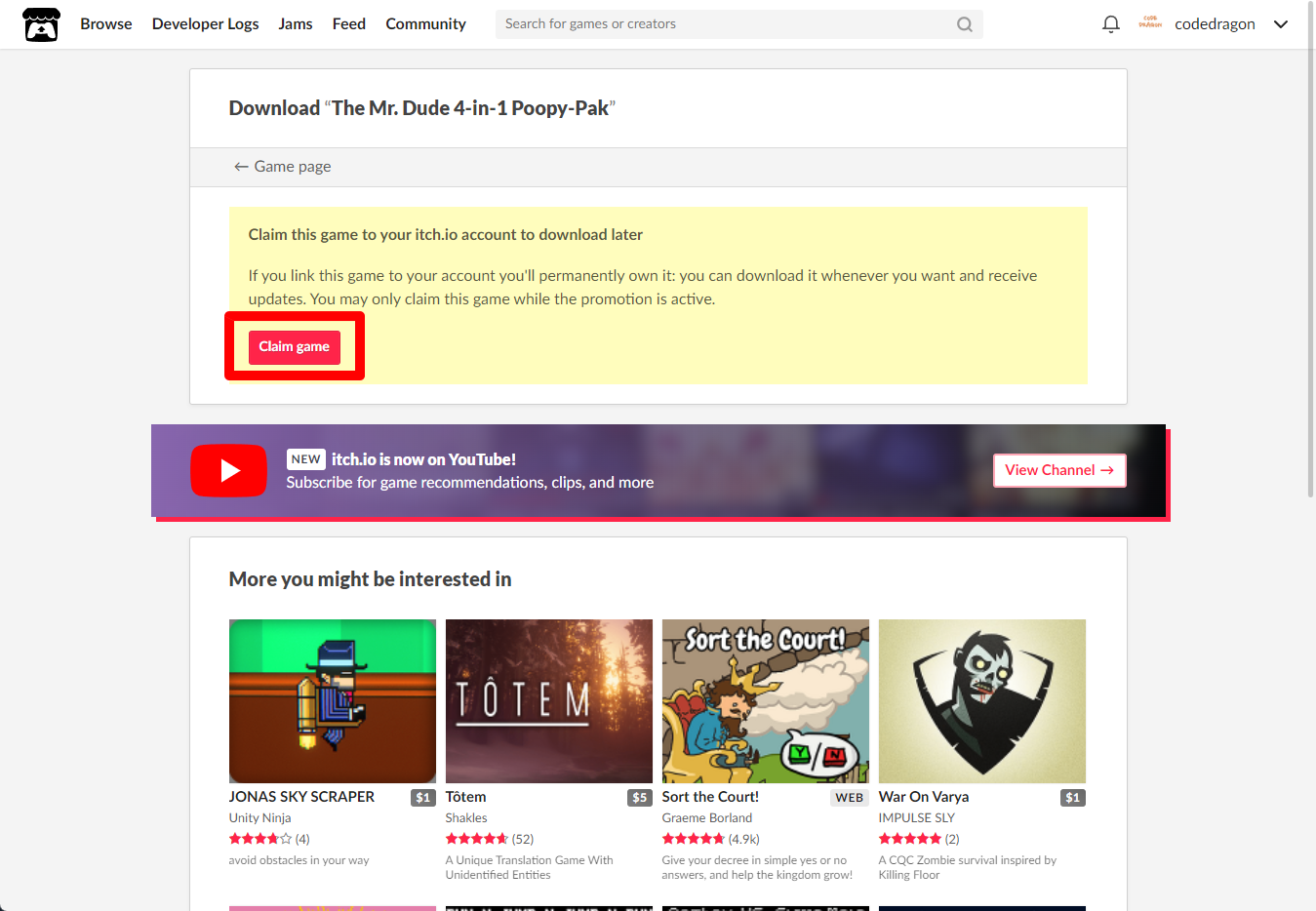Open the War On Varya thumbnail

pos(982,701)
